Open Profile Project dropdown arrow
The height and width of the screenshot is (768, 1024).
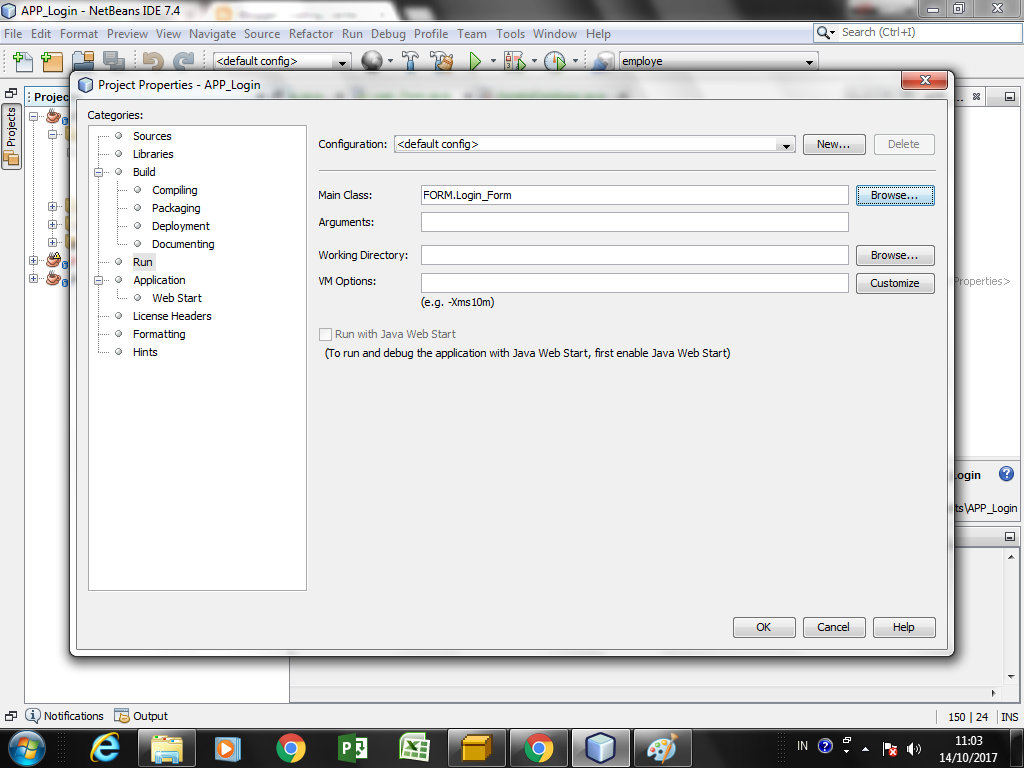coord(575,61)
